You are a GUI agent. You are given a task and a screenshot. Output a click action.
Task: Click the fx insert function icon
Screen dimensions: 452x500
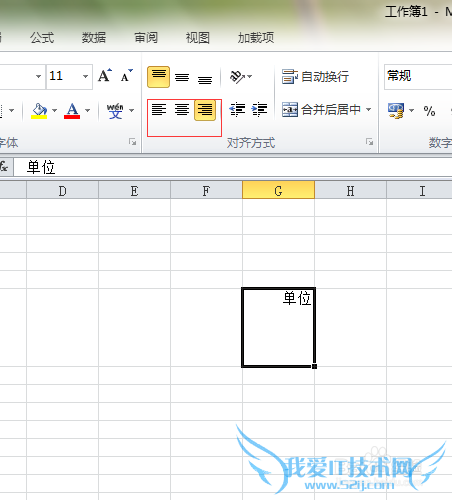[4, 167]
